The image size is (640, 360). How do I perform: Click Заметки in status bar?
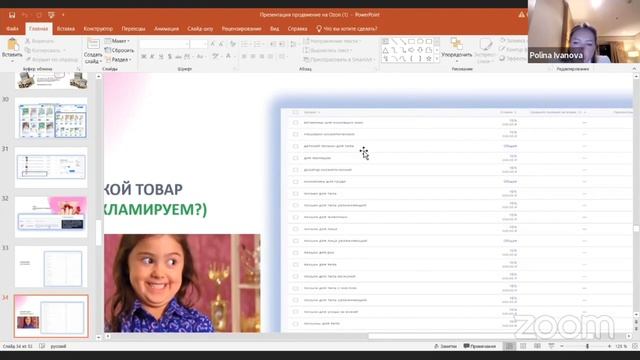[445, 346]
